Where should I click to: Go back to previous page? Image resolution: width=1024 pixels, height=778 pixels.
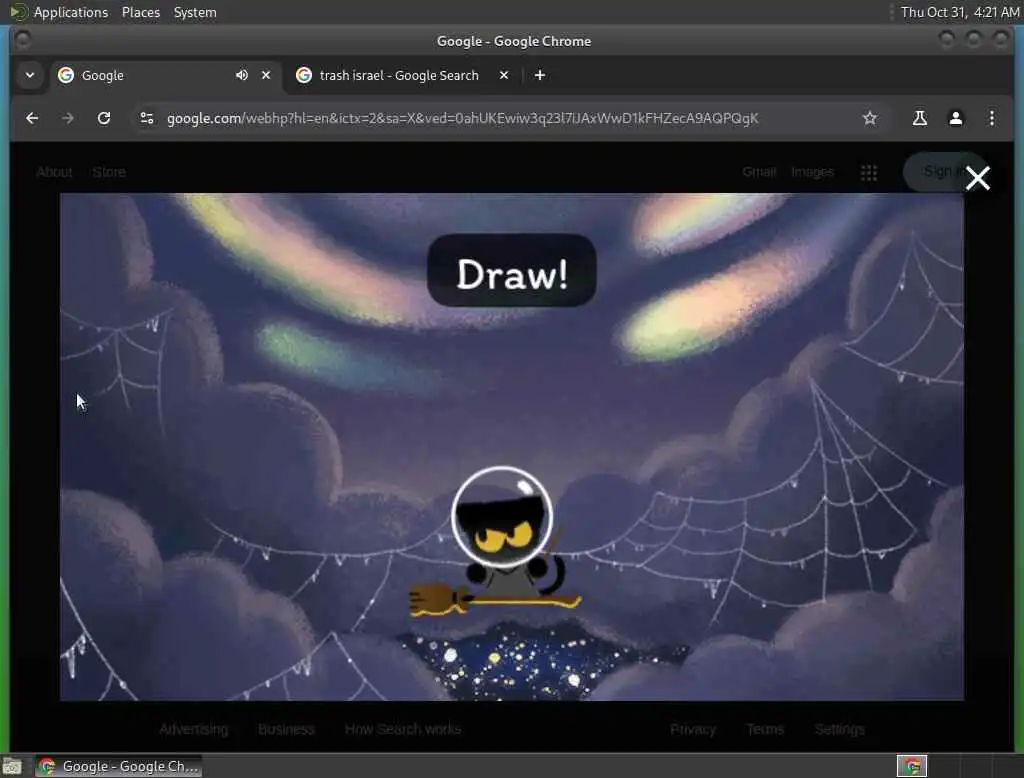[32, 118]
